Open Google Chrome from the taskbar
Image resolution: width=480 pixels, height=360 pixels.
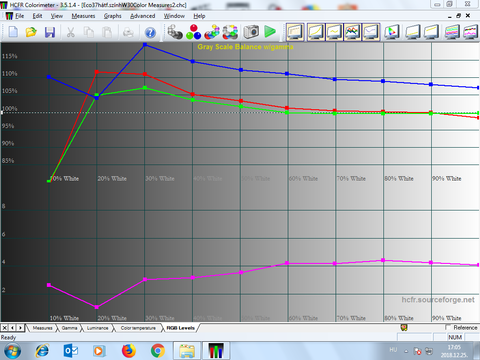coord(158,351)
